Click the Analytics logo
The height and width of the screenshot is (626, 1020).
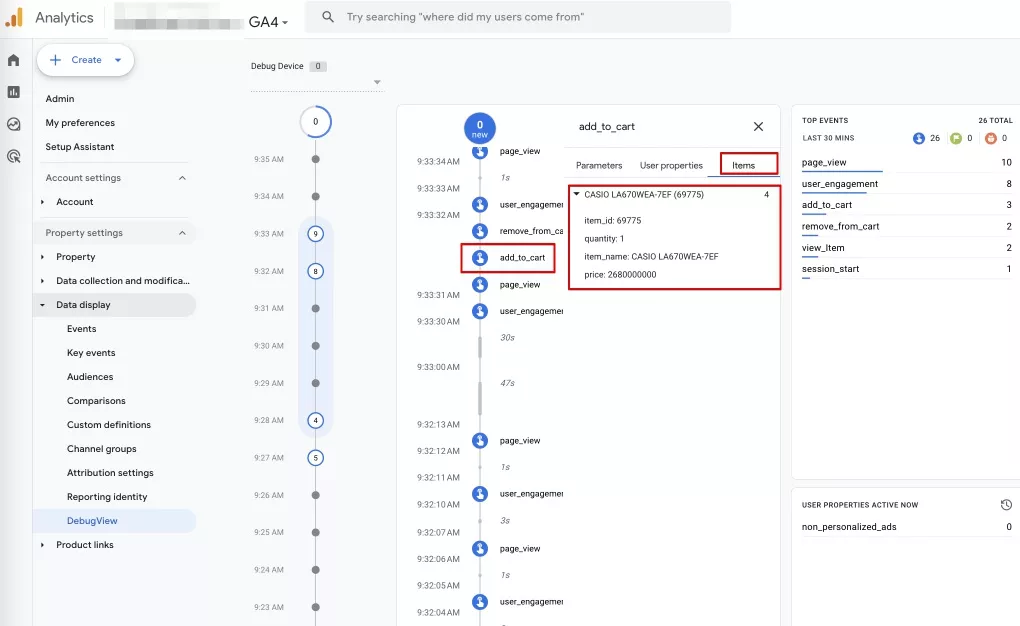(14, 18)
